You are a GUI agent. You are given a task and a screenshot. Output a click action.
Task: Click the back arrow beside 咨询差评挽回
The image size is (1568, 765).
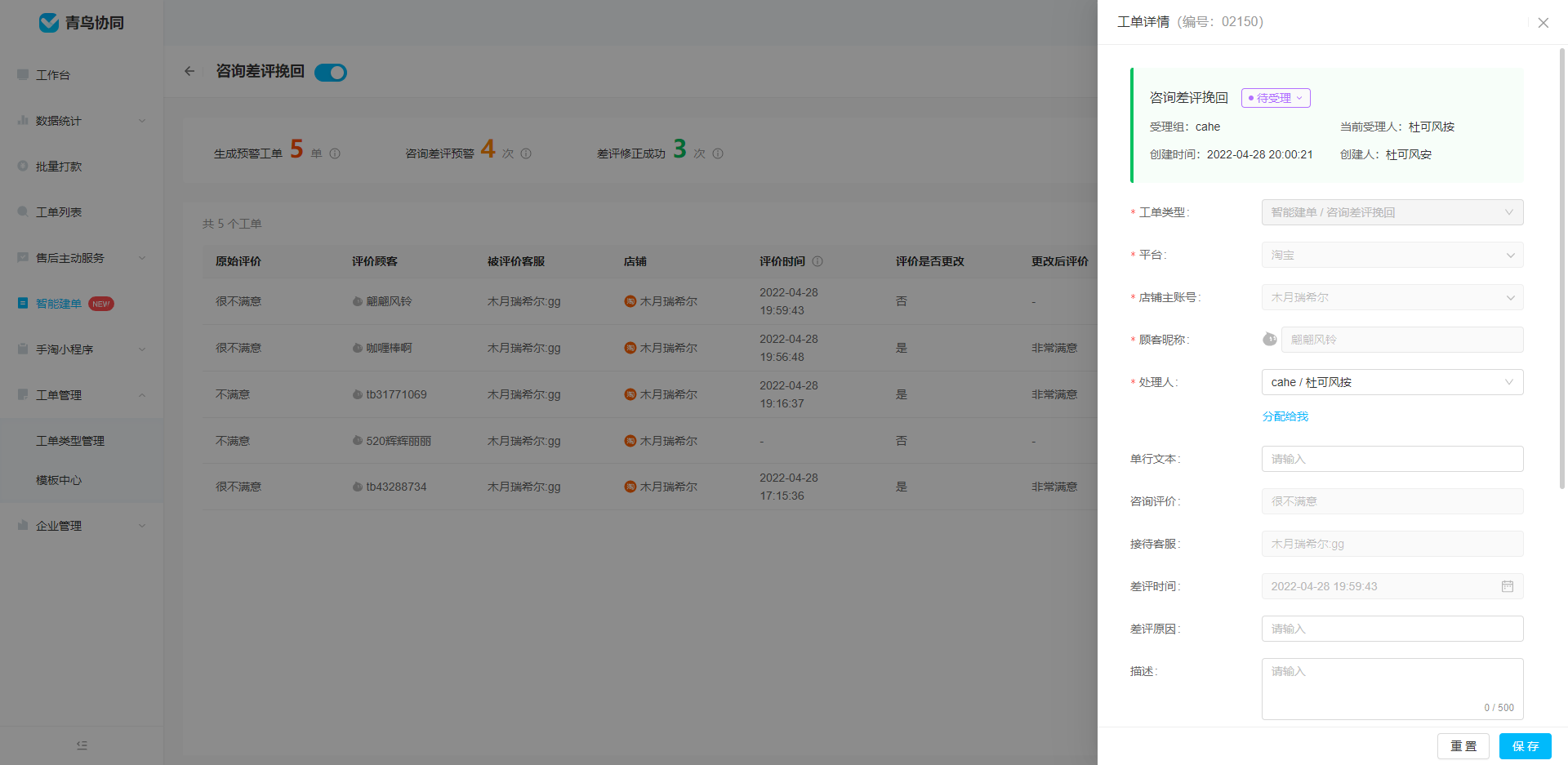(x=189, y=72)
